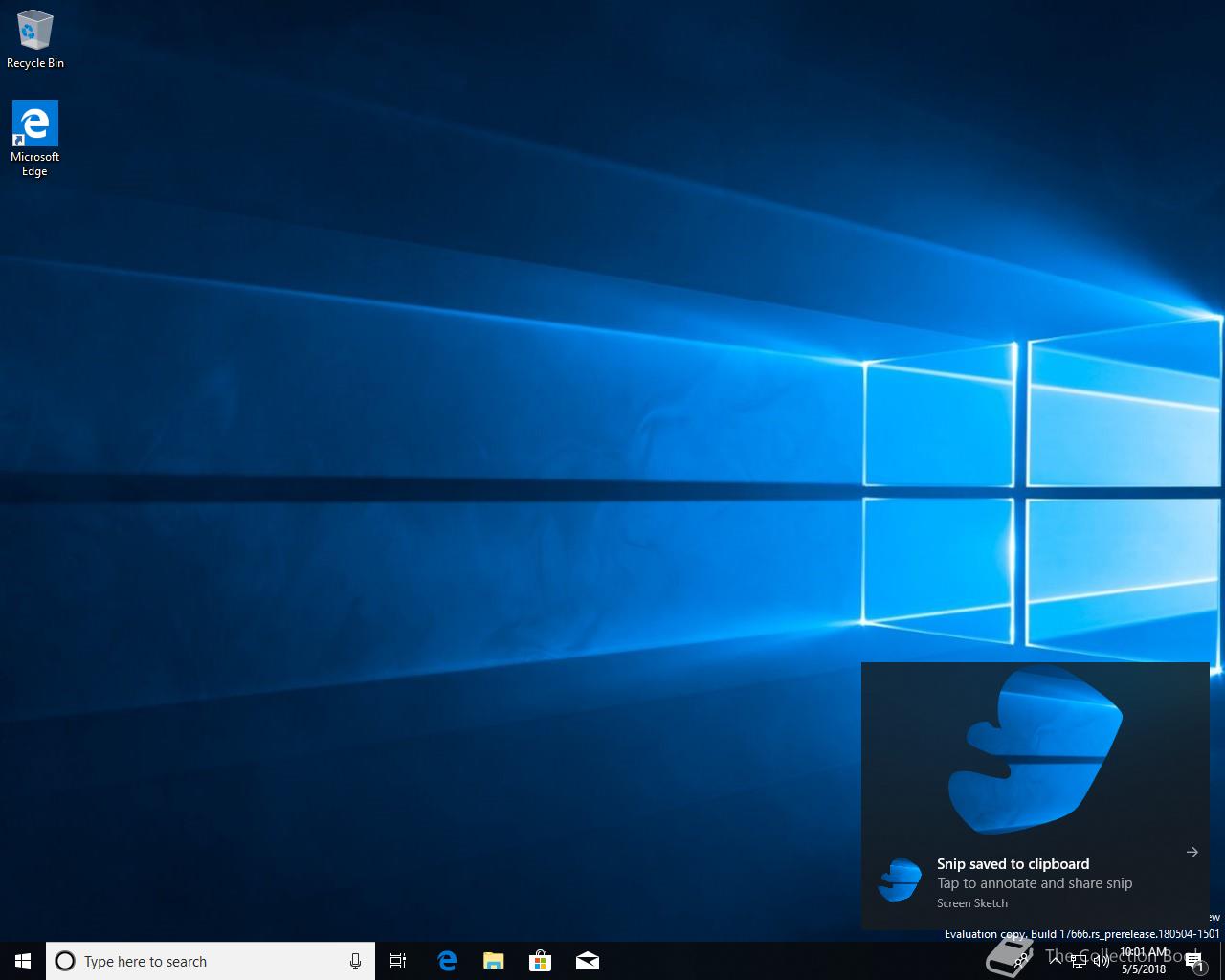Click 'Tap to annotate and share snip'
This screenshot has width=1225, height=980.
coord(1035,883)
